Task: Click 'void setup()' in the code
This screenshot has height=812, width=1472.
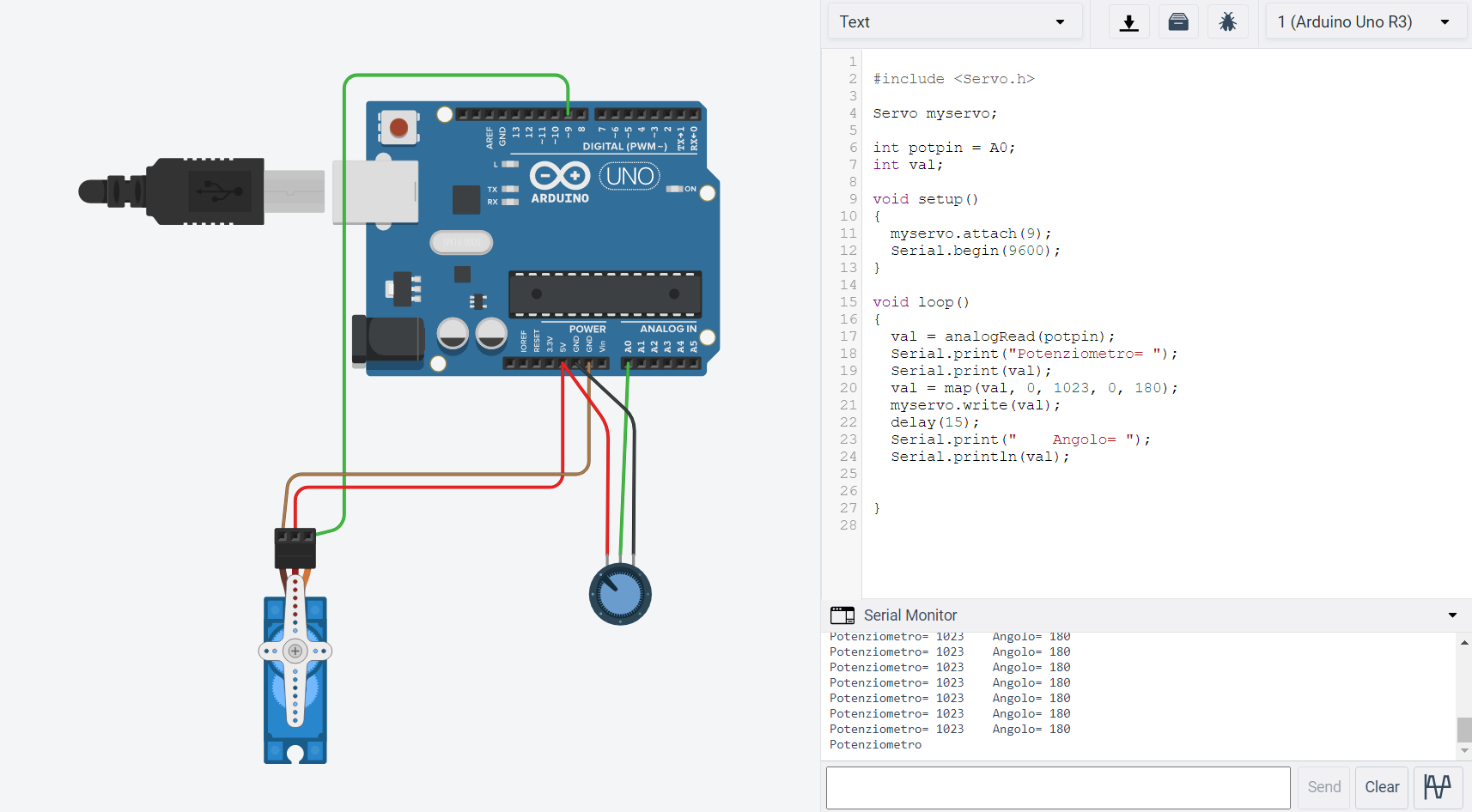Action: pos(926,199)
